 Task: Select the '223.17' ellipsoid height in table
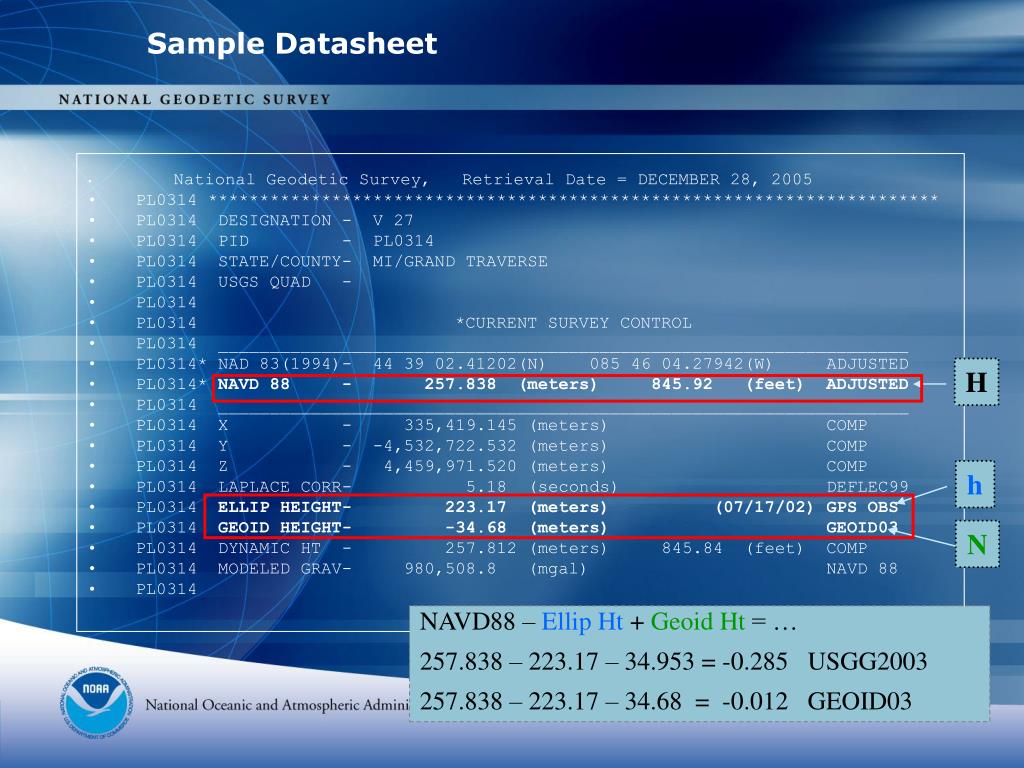click(475, 507)
